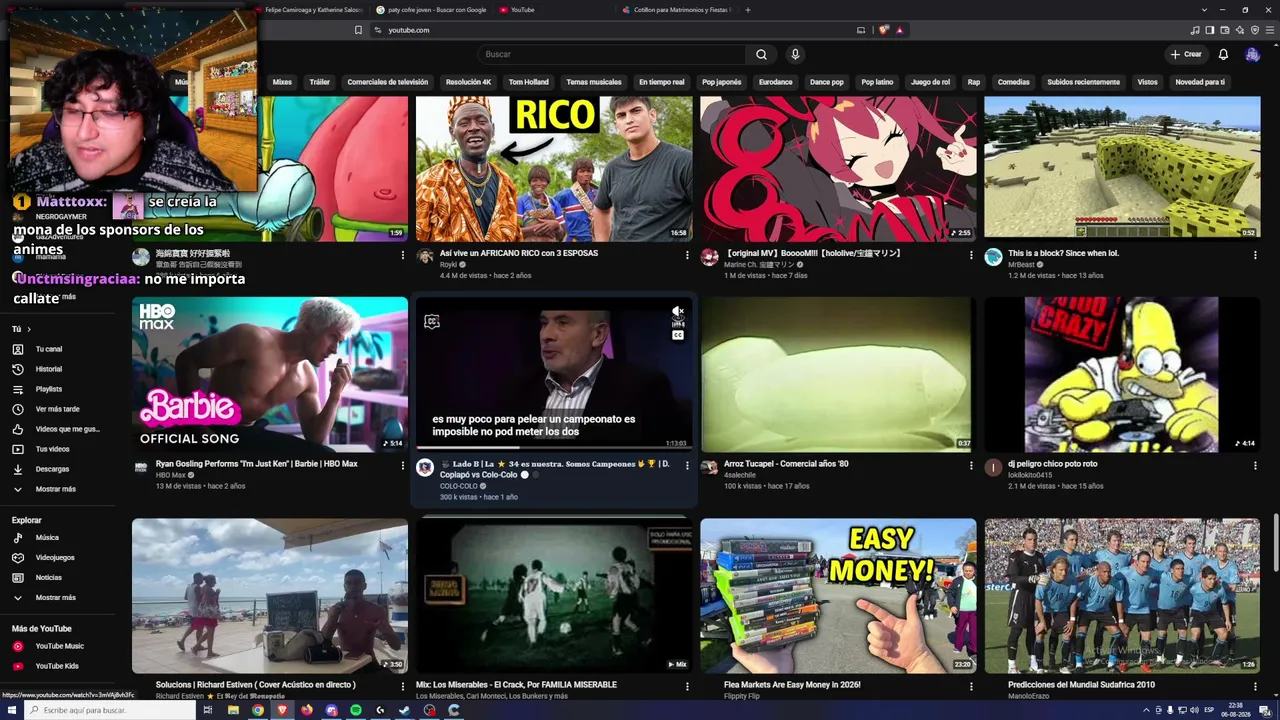Unmute the previewing Colo-Colo video
Image resolution: width=1280 pixels, height=720 pixels.
click(x=678, y=312)
